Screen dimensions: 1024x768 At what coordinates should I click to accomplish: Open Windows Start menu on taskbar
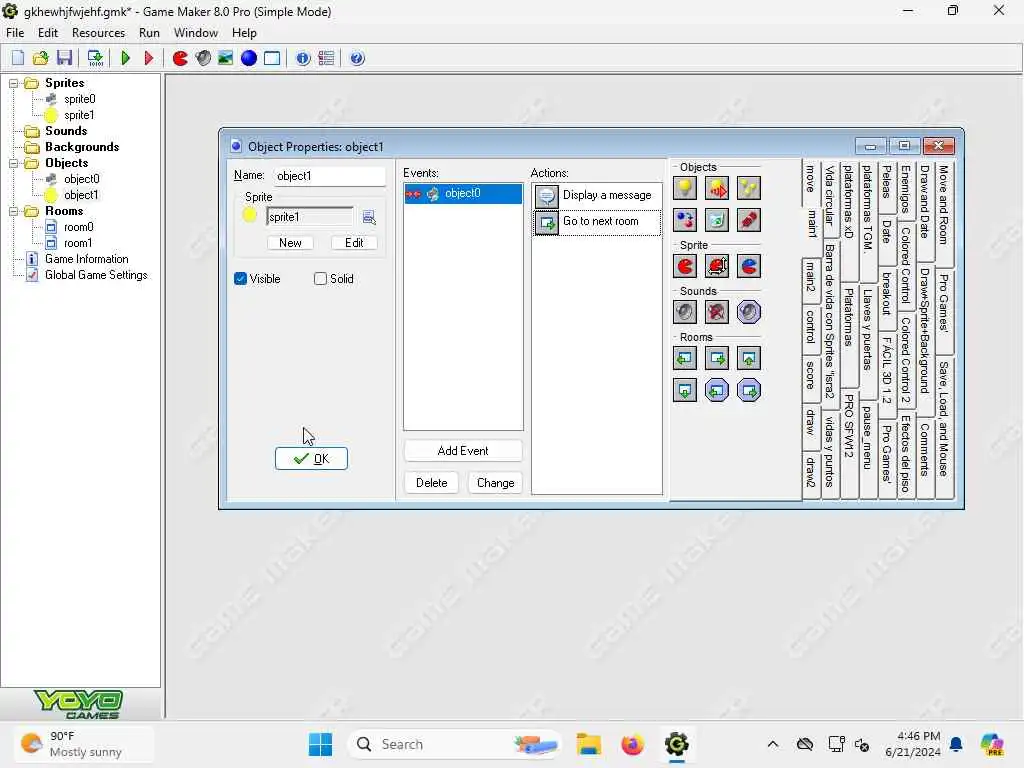pos(320,744)
